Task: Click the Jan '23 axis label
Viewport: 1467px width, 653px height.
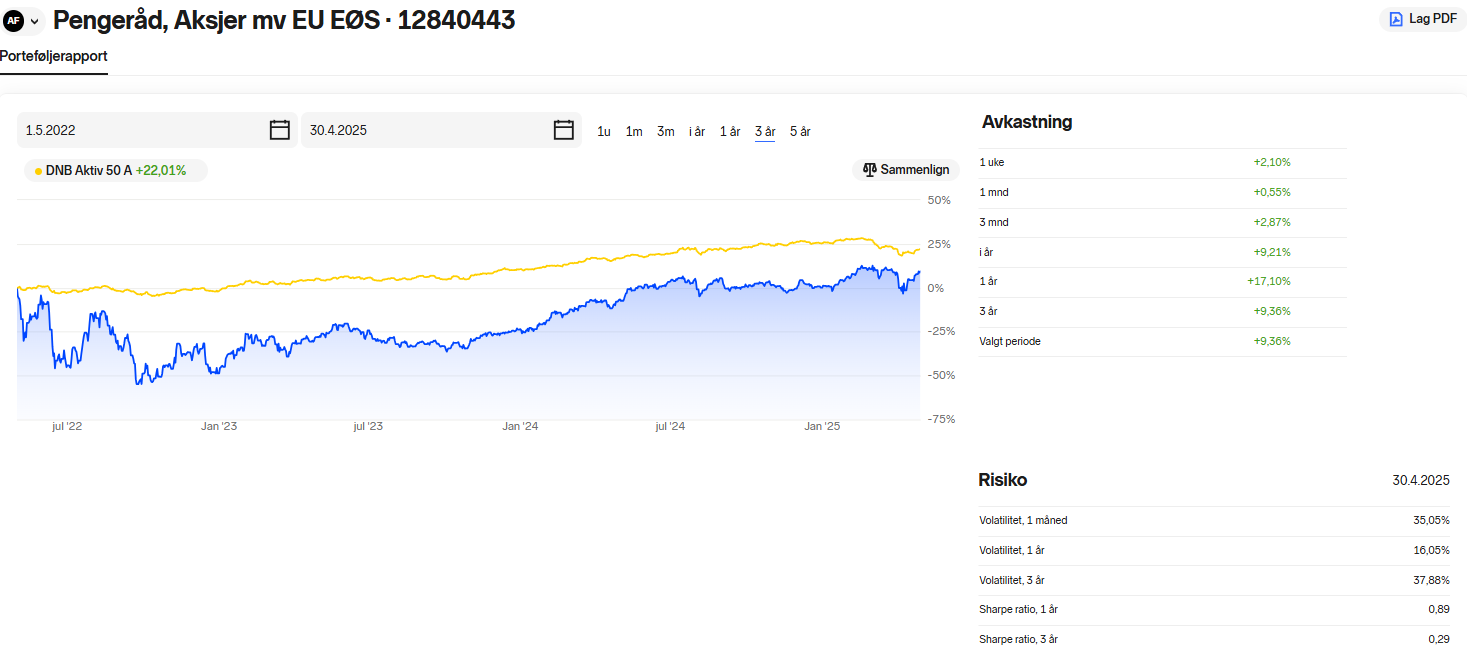Action: 219,426
